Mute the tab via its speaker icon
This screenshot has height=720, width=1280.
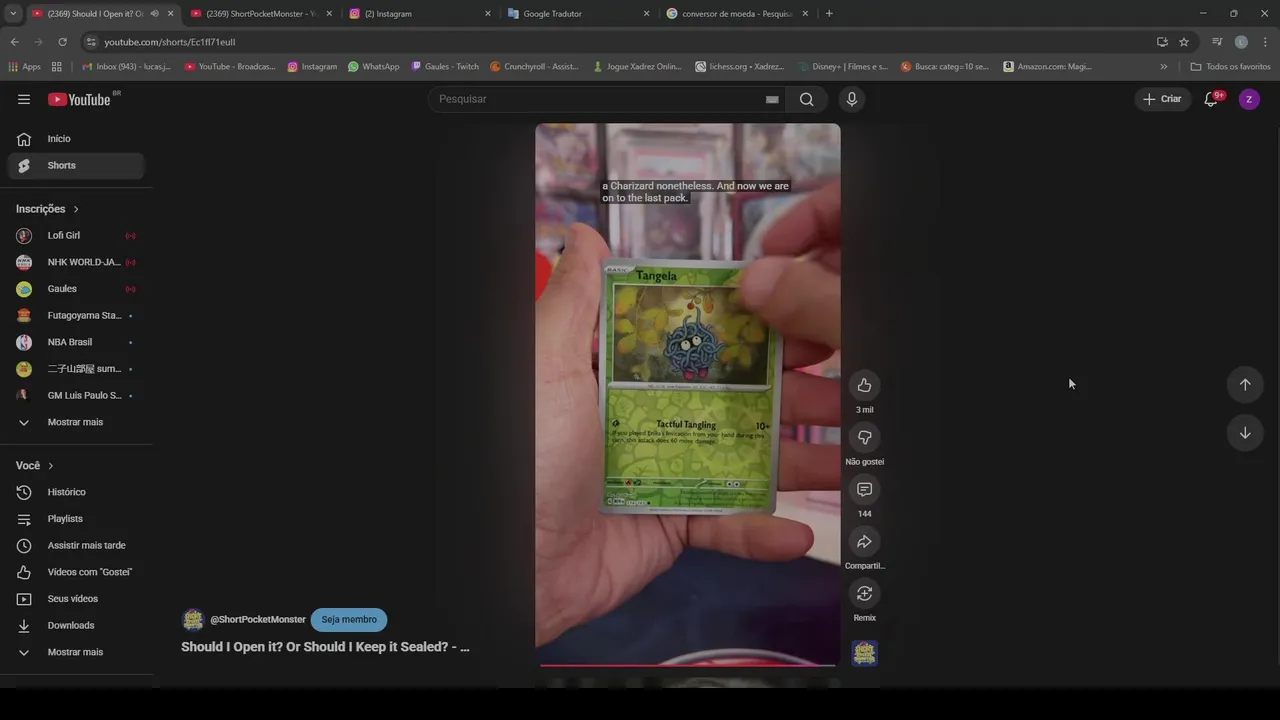click(x=154, y=14)
